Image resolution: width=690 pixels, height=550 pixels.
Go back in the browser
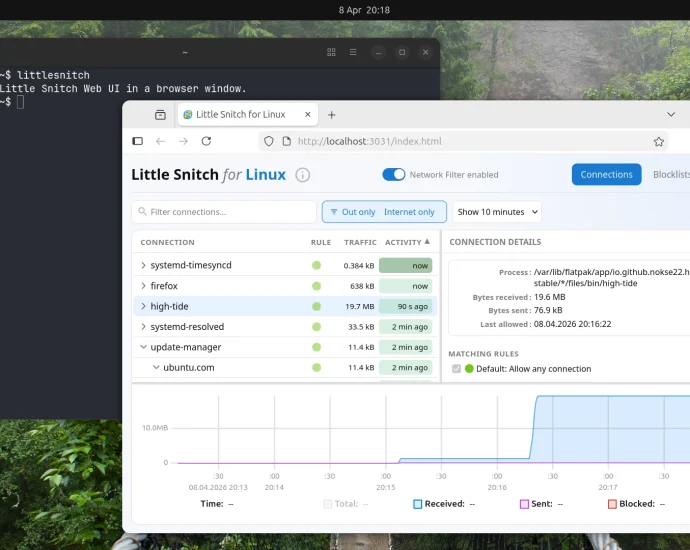tap(161, 141)
